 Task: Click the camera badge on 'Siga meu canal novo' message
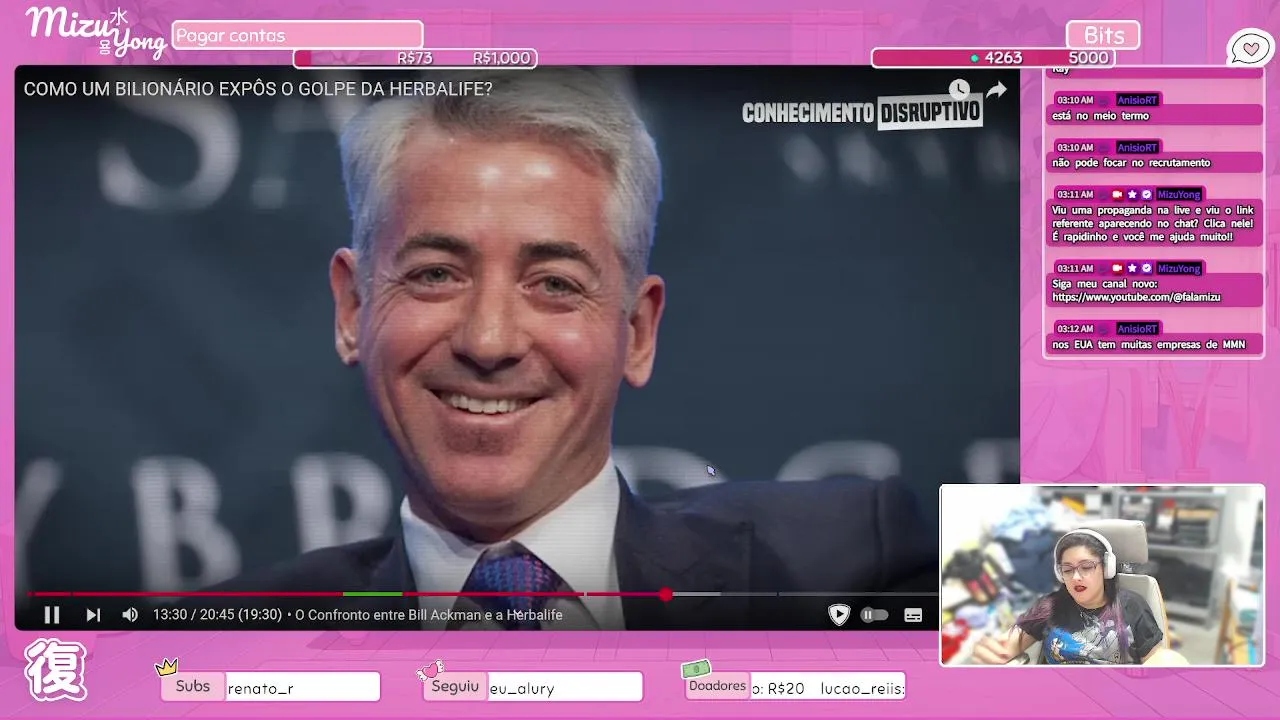point(1117,268)
